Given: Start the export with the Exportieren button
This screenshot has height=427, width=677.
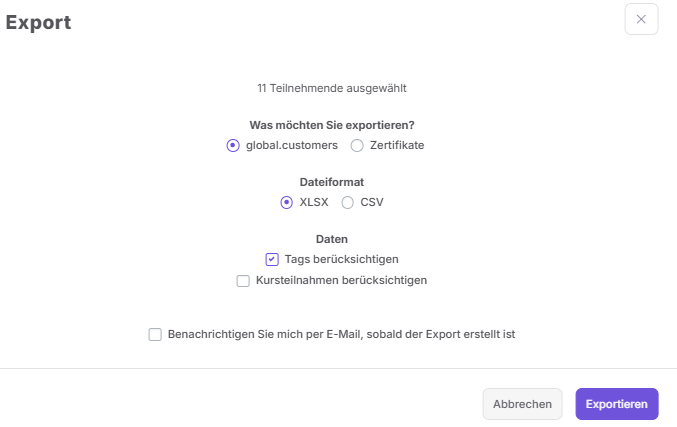Looking at the screenshot, I should [x=617, y=404].
